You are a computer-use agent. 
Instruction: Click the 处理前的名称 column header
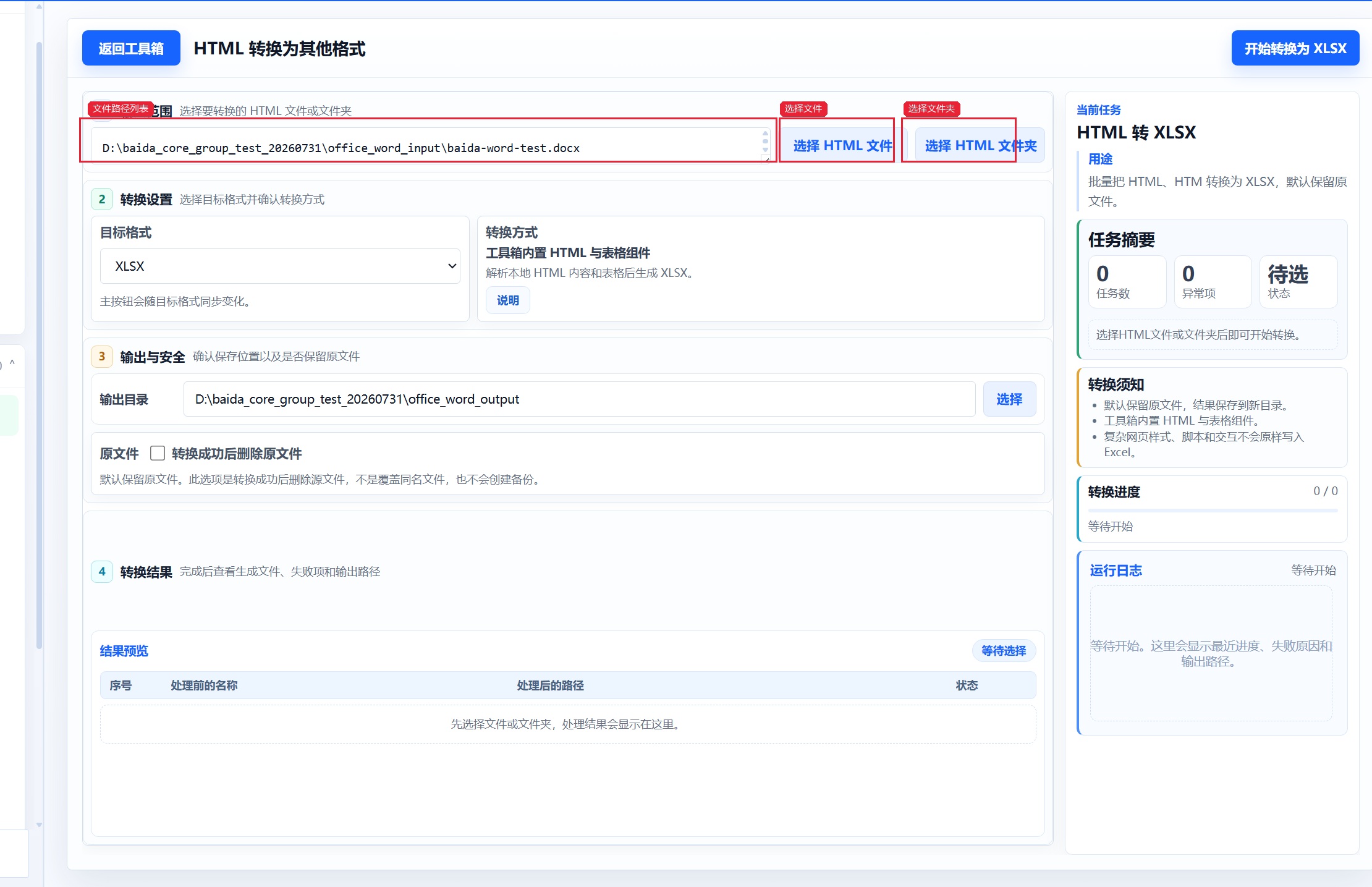pyautogui.click(x=204, y=685)
